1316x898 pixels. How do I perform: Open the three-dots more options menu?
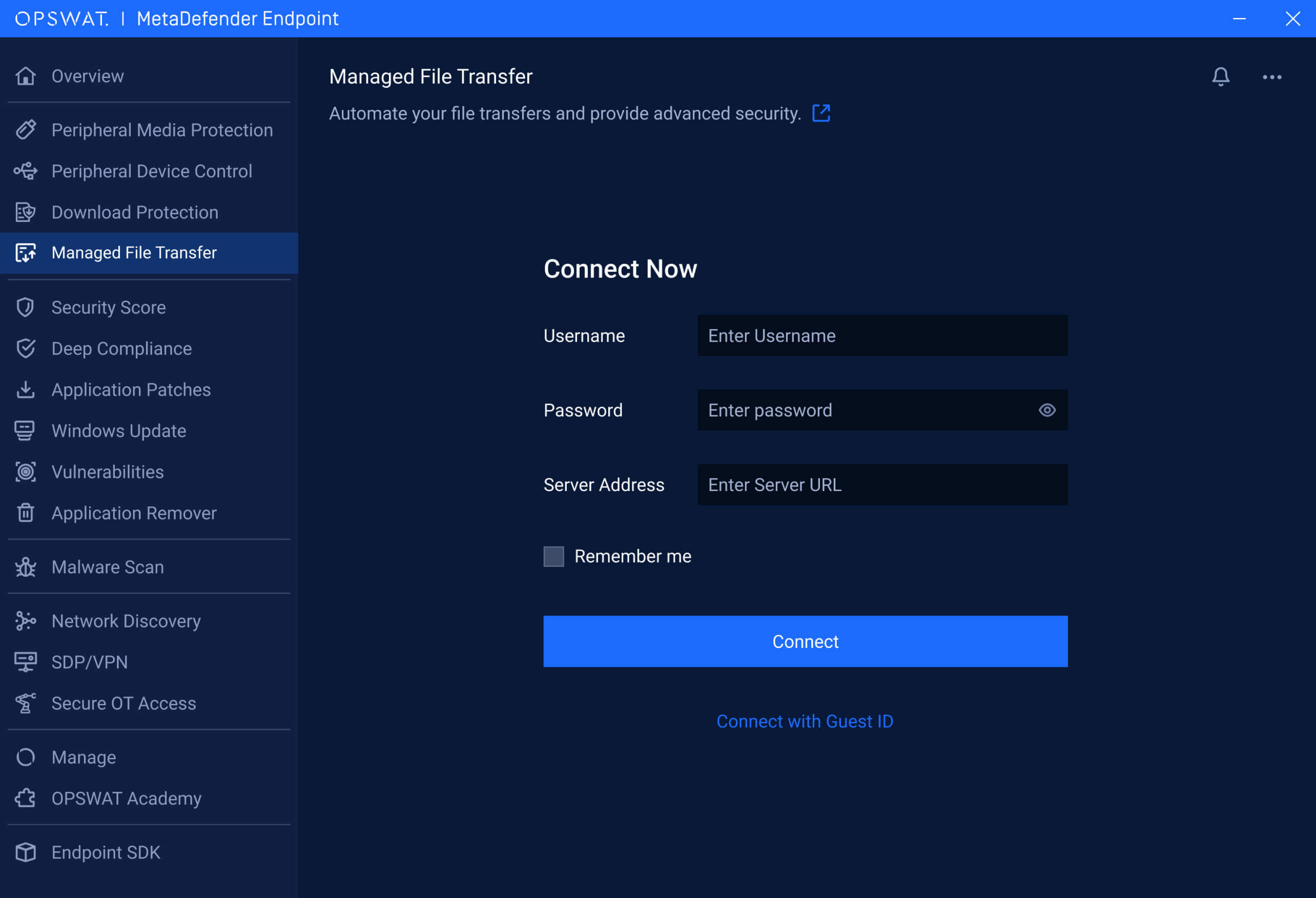tap(1272, 77)
